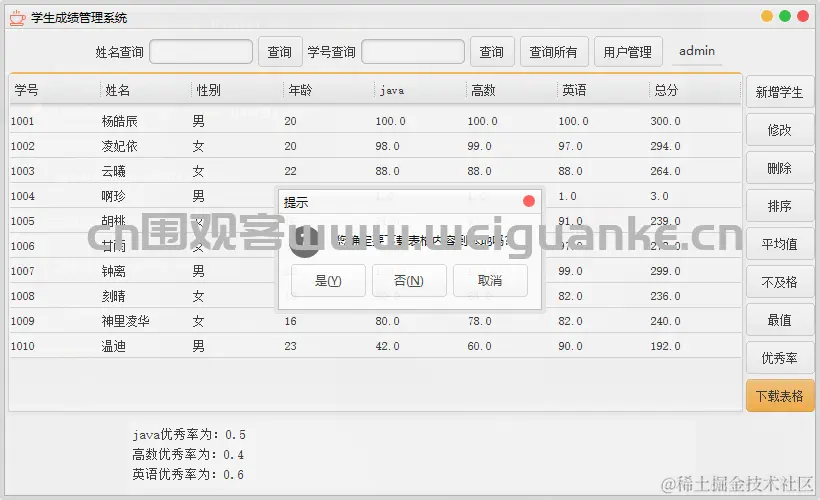Viewport: 820px width, 500px height.
Task: Click total score 264.0
Action: point(665,171)
